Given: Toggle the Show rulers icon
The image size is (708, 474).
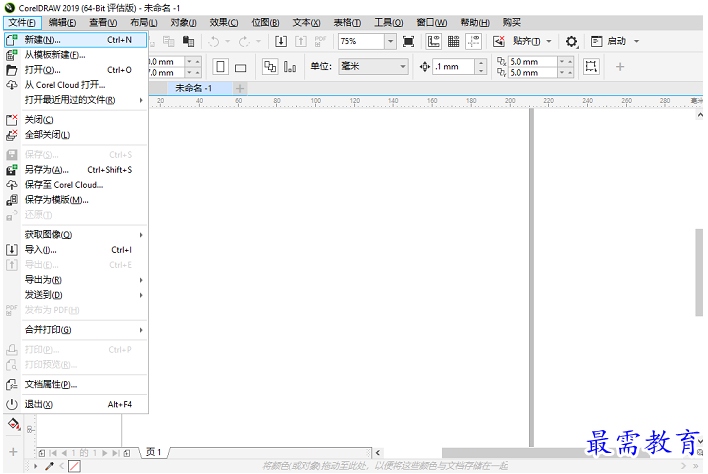Looking at the screenshot, I should [433, 42].
